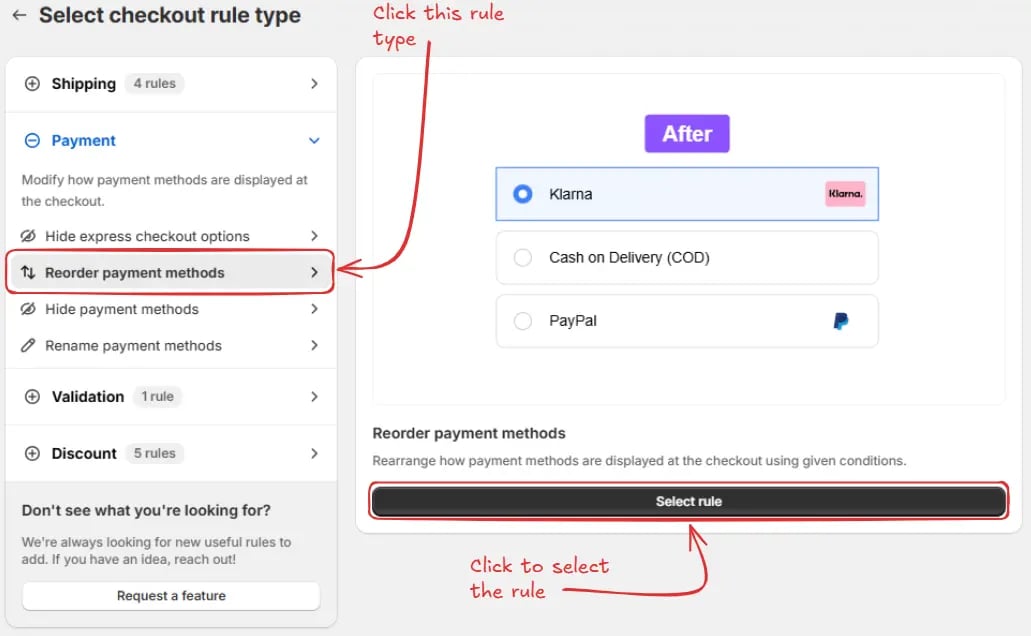This screenshot has width=1031, height=636.
Task: Click the plus icon next to Validation
Action: coord(32,397)
